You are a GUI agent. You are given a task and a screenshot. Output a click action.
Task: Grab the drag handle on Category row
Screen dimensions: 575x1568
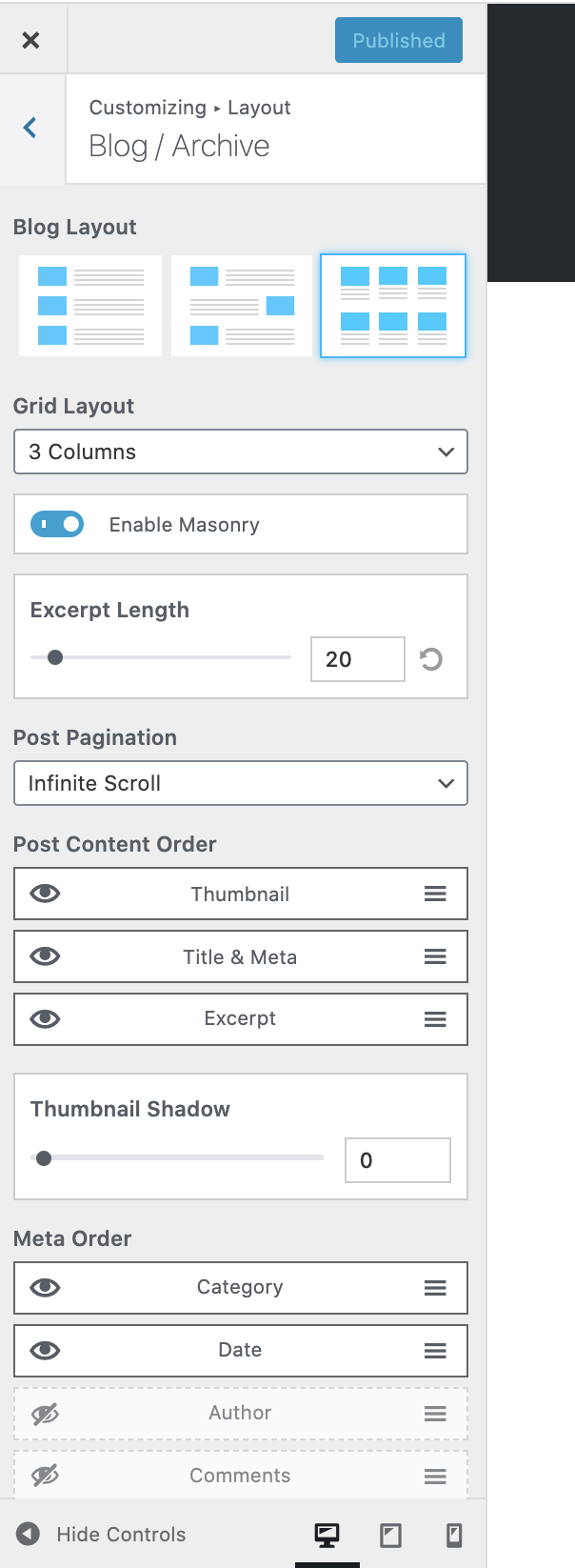pos(435,1288)
